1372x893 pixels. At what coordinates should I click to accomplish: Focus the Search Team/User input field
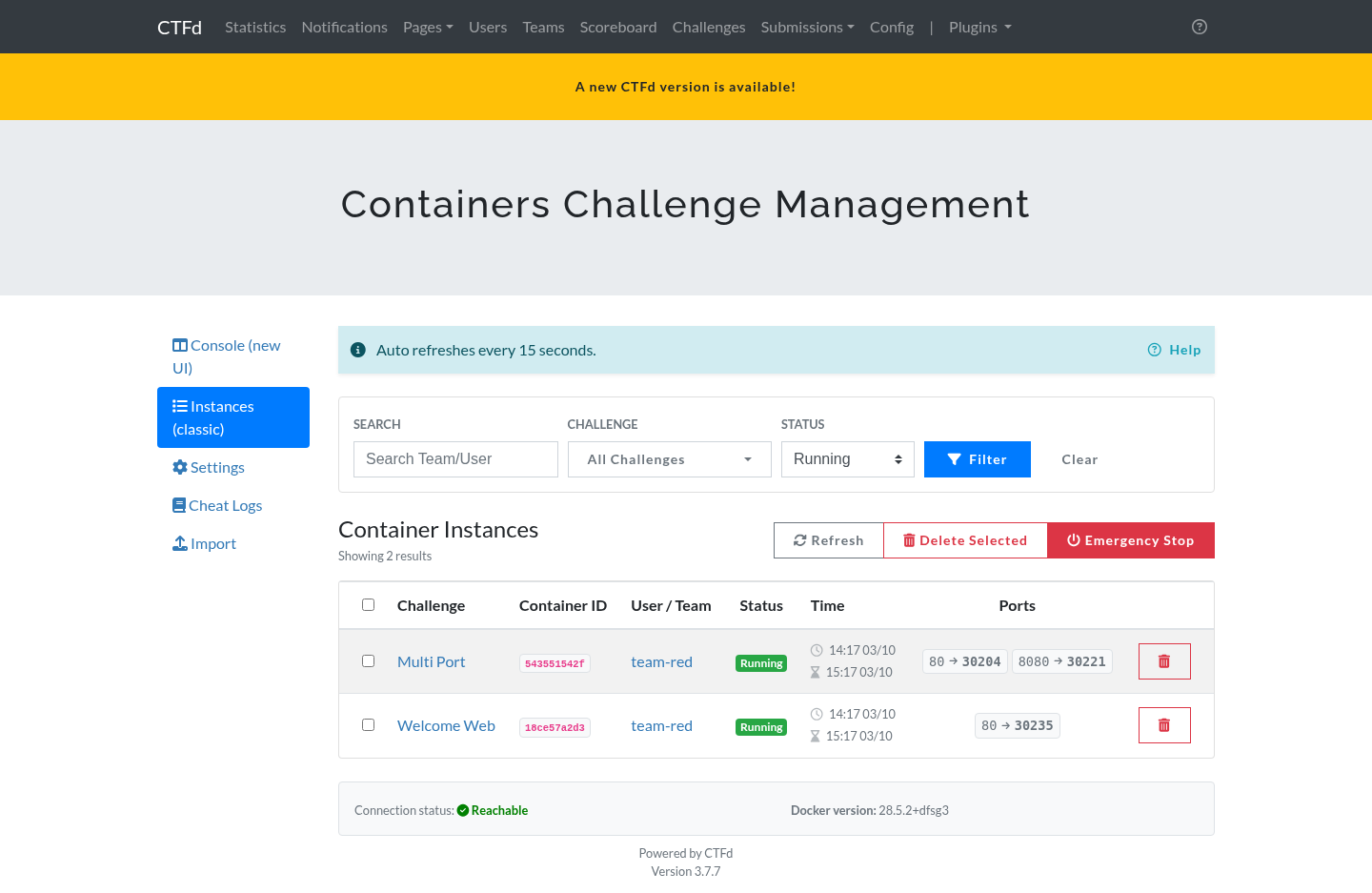[x=455, y=459]
